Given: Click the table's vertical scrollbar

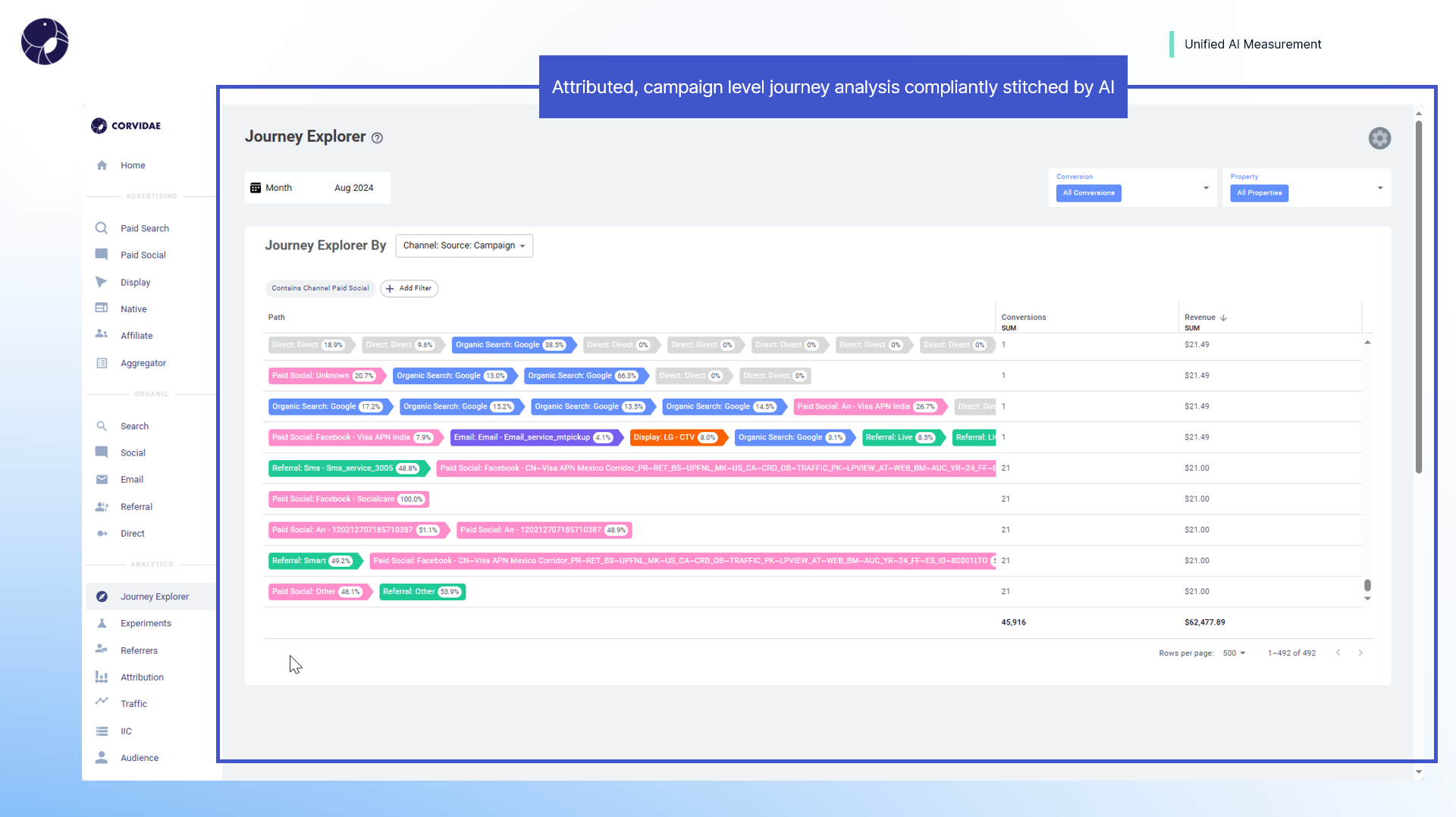Looking at the screenshot, I should [1367, 584].
